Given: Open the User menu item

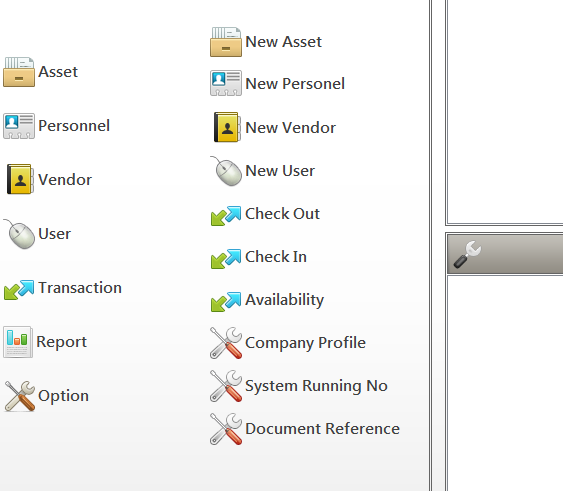Looking at the screenshot, I should (x=55, y=234).
